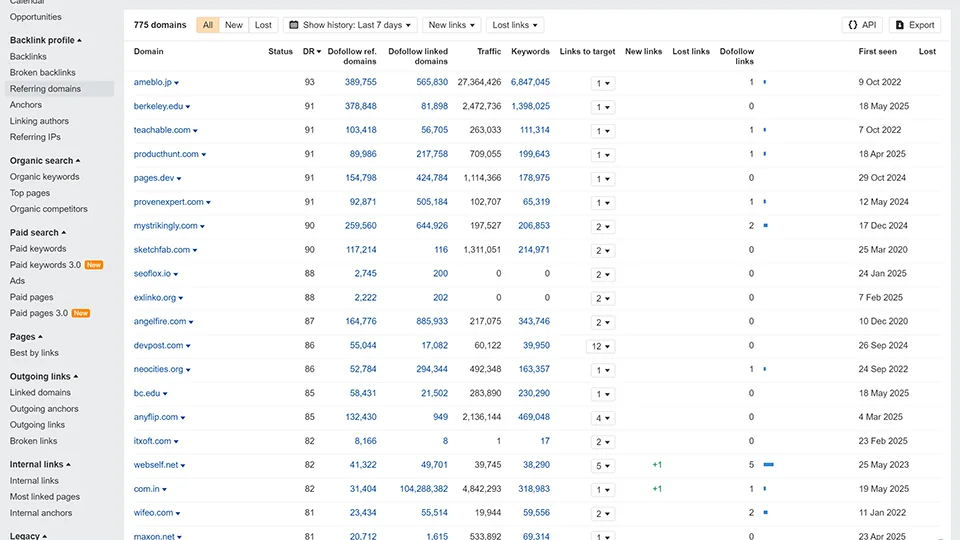960x540 pixels.
Task: Click the mystrikingly.com dofollow links bar
Action: click(765, 226)
